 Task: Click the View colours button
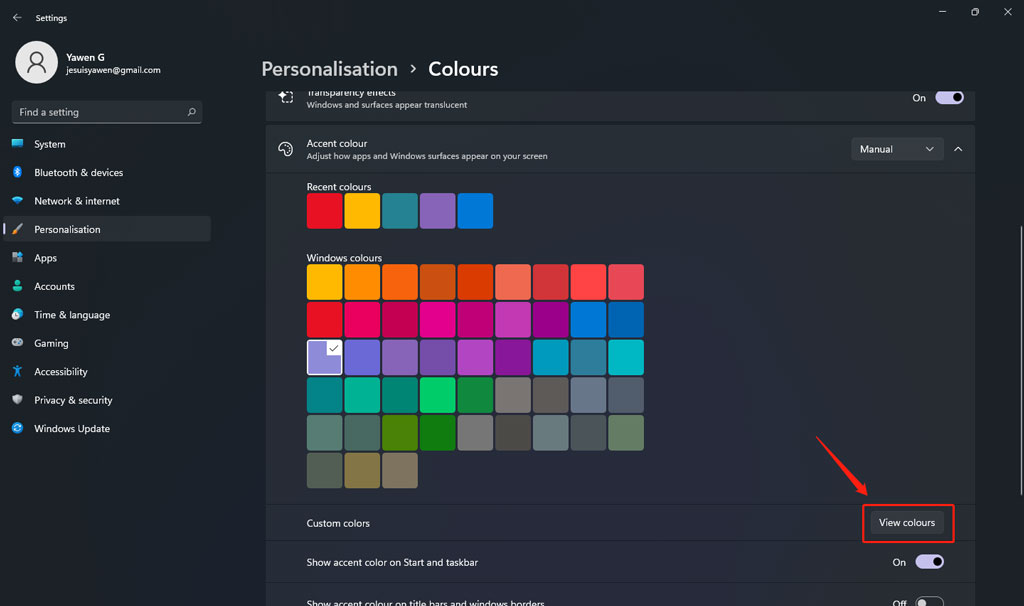tap(907, 523)
